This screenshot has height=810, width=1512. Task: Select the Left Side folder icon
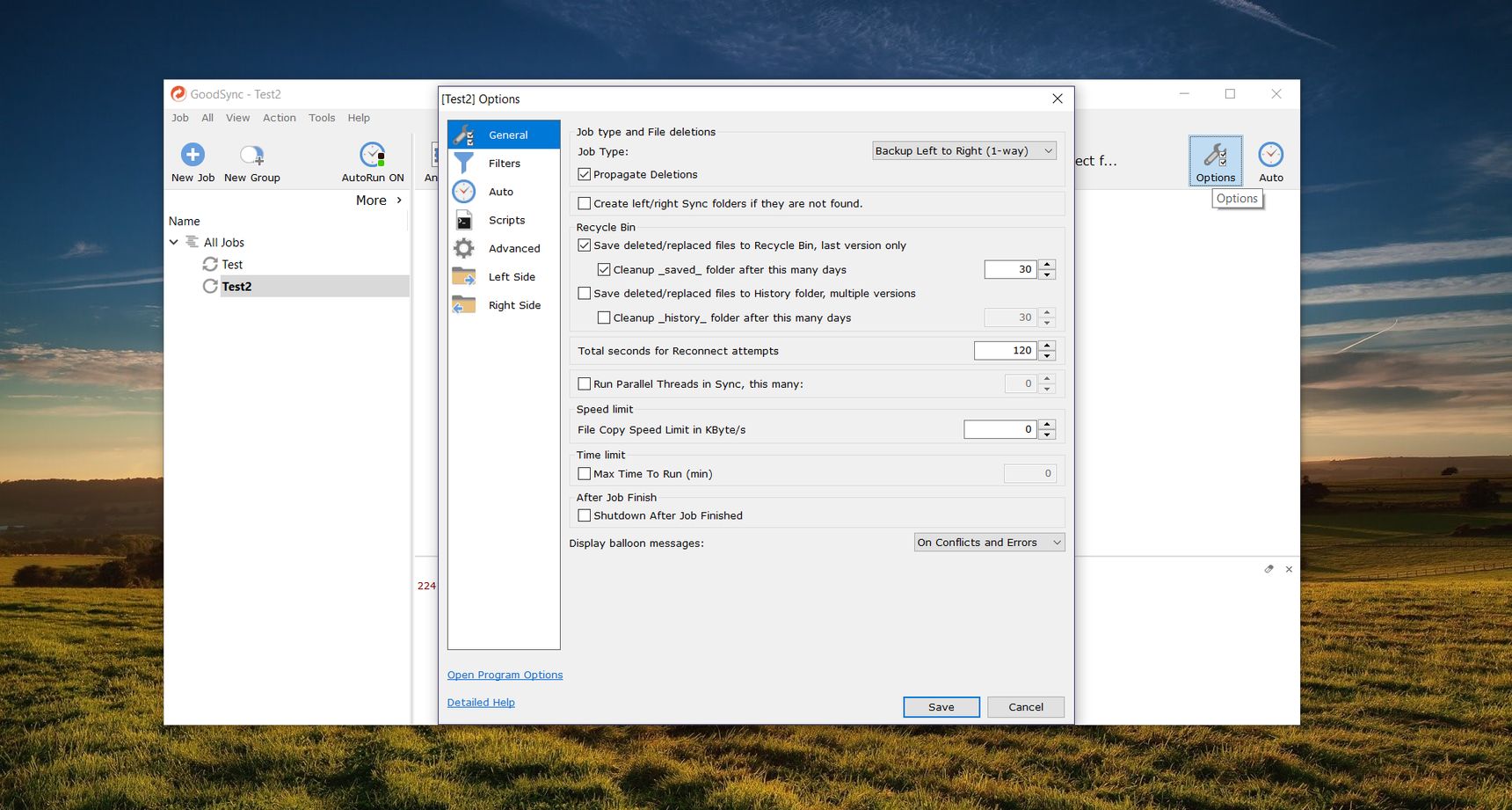[x=464, y=276]
